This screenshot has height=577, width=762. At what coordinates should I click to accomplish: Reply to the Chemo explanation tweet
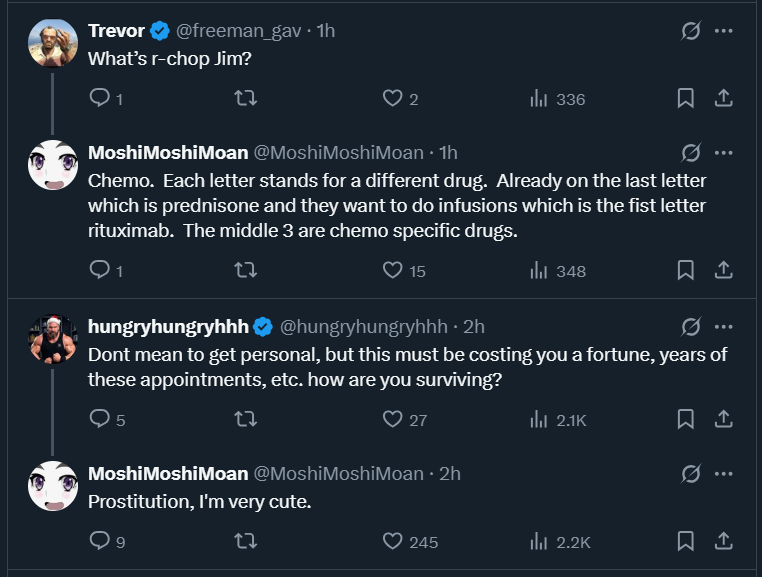point(100,270)
